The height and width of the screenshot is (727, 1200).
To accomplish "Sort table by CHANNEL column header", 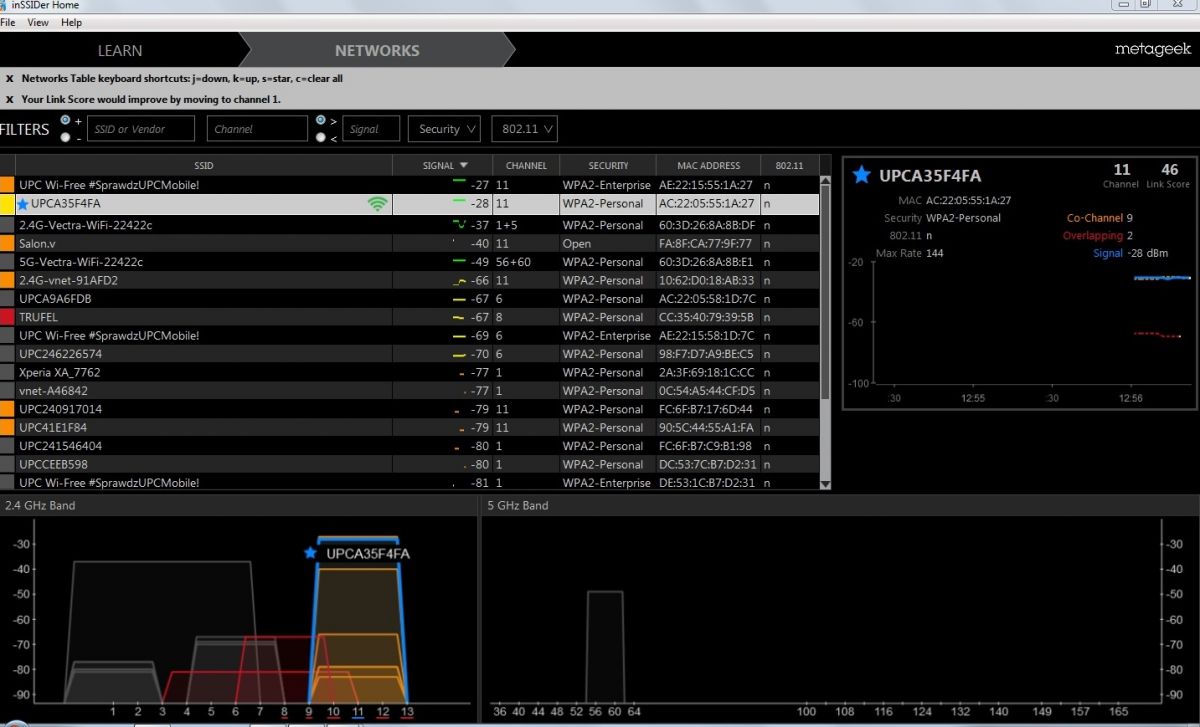I will tap(526, 165).
